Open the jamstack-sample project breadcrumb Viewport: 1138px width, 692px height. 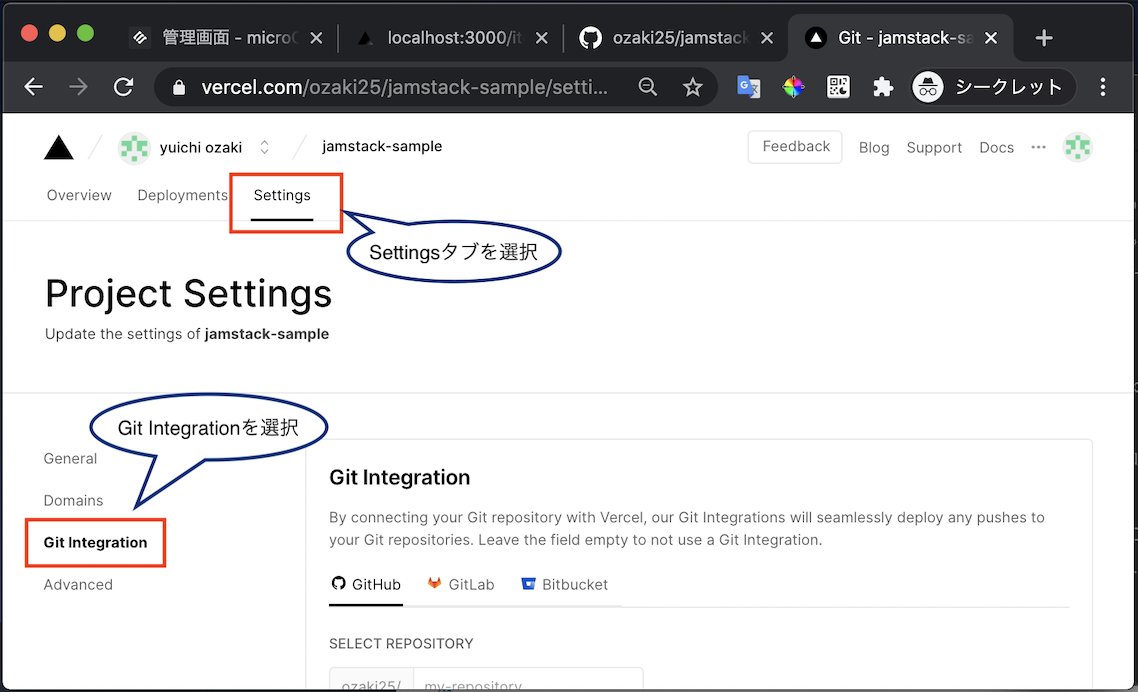coord(382,146)
